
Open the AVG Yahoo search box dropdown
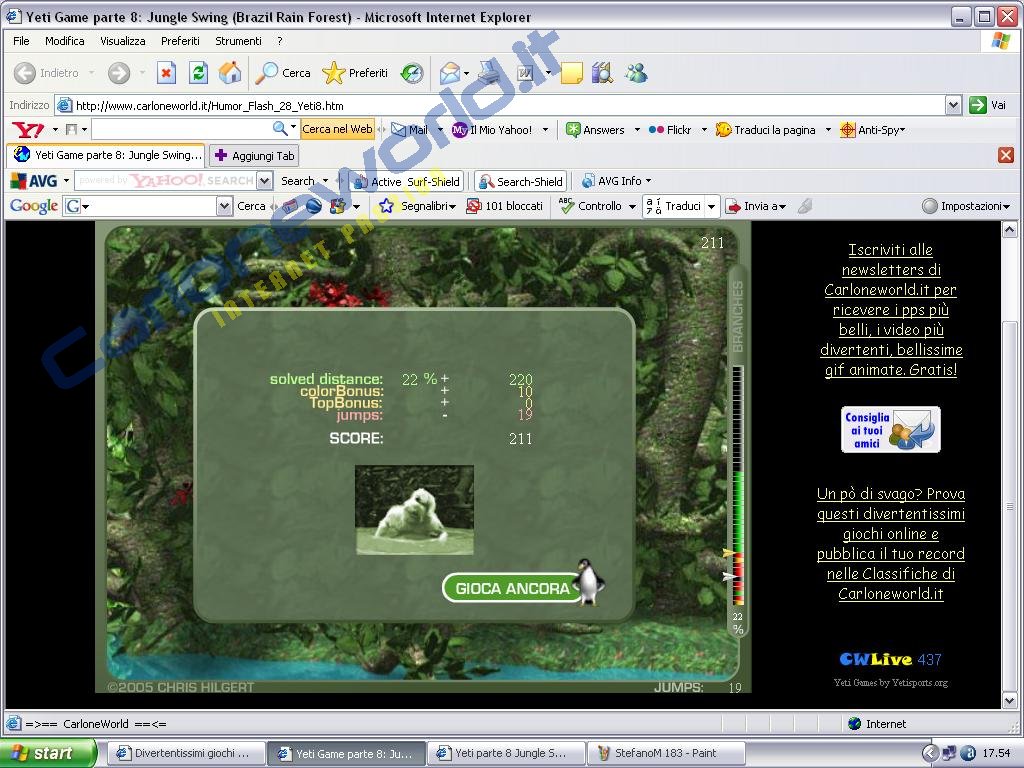tap(264, 181)
